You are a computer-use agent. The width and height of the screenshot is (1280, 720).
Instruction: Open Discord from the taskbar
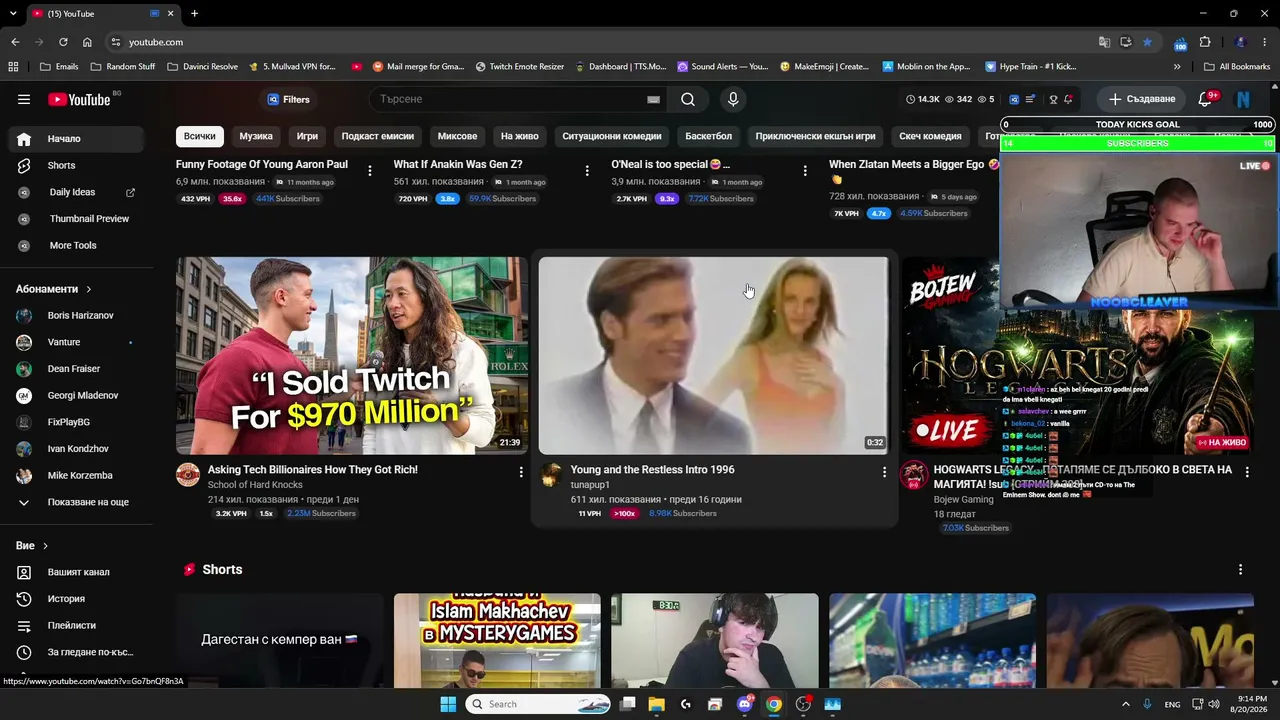744,704
